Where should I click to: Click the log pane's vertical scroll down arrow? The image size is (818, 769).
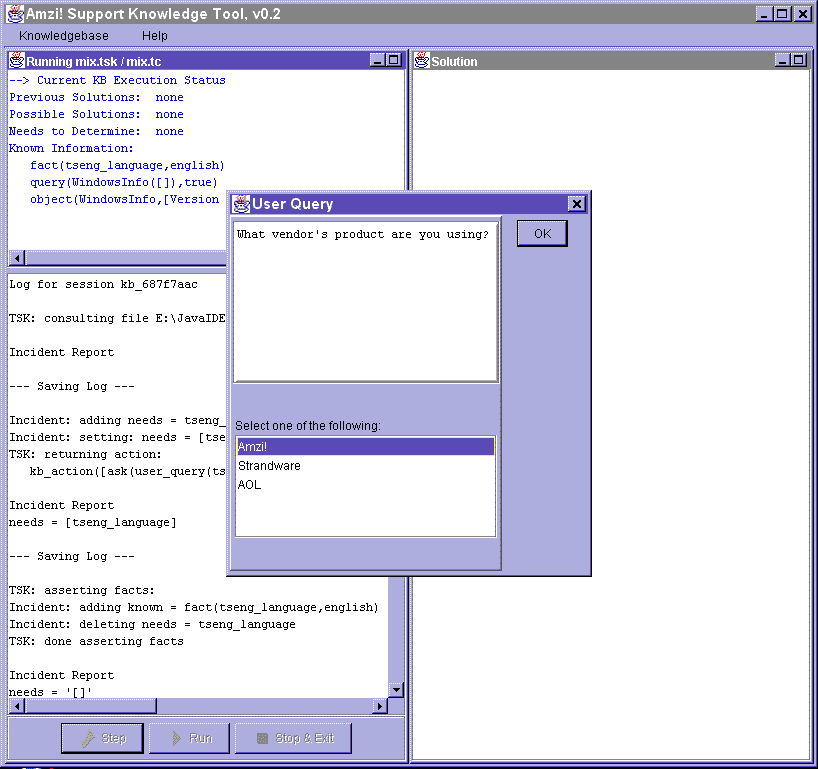396,690
